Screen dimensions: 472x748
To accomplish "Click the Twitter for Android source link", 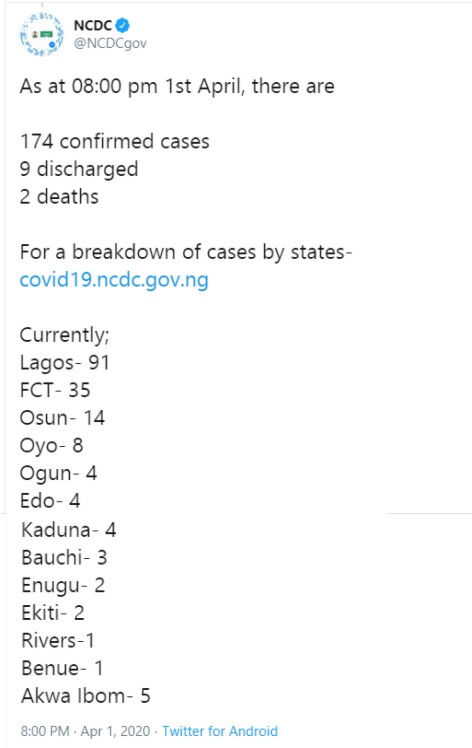I will point(220,731).
